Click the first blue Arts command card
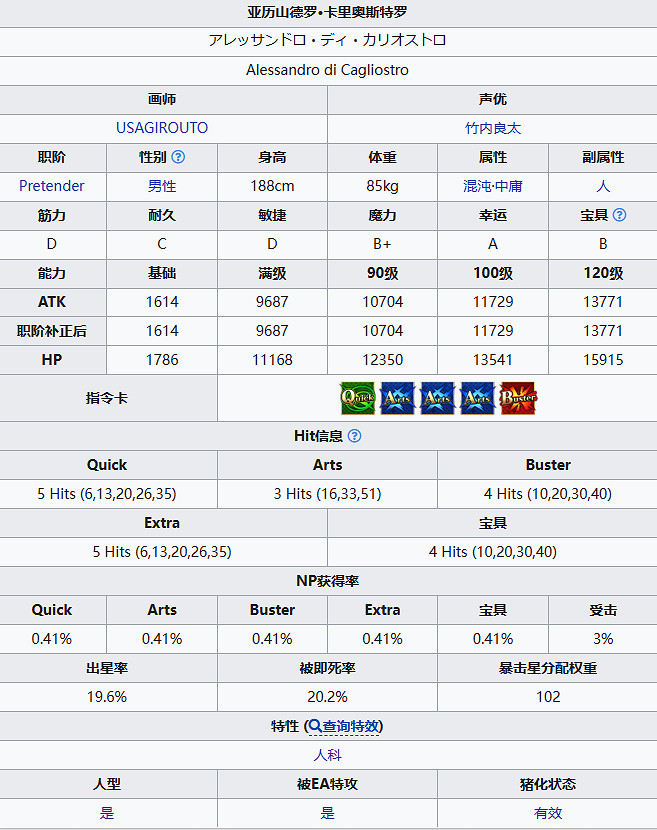The width and height of the screenshot is (657, 830). [397, 398]
